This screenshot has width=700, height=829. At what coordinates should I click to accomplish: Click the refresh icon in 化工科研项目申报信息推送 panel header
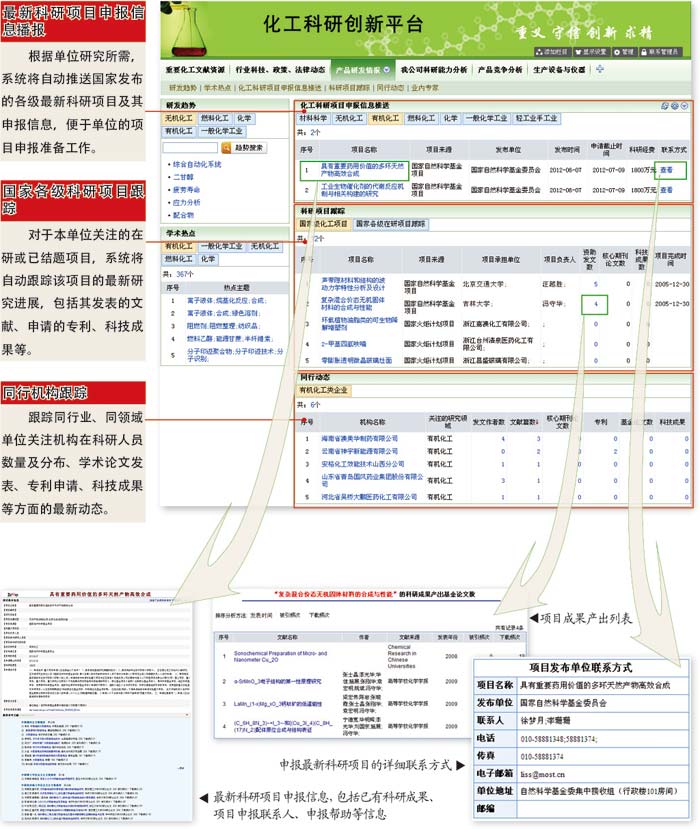pyautogui.click(x=665, y=106)
